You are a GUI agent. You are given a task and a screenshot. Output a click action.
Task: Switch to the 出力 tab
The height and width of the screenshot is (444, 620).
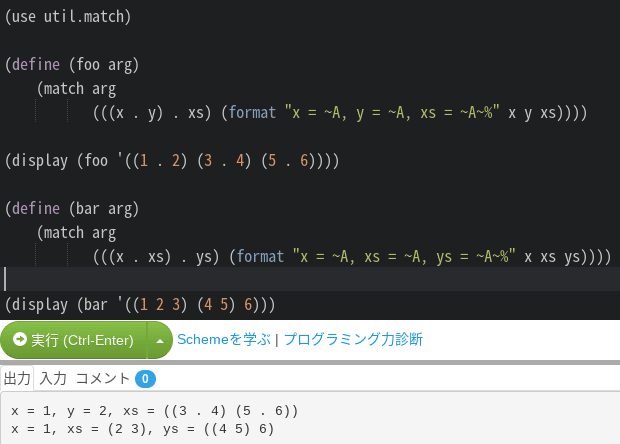click(17, 378)
